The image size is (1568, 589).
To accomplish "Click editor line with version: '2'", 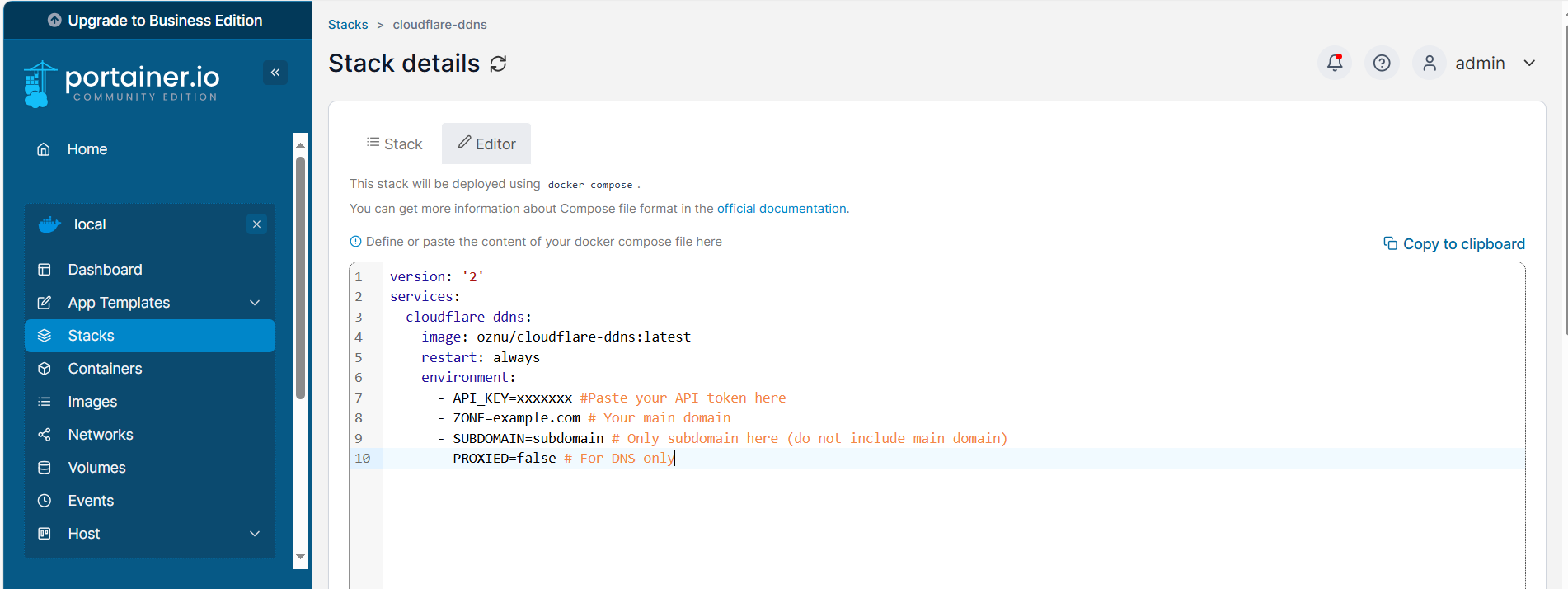I will click(x=437, y=276).
